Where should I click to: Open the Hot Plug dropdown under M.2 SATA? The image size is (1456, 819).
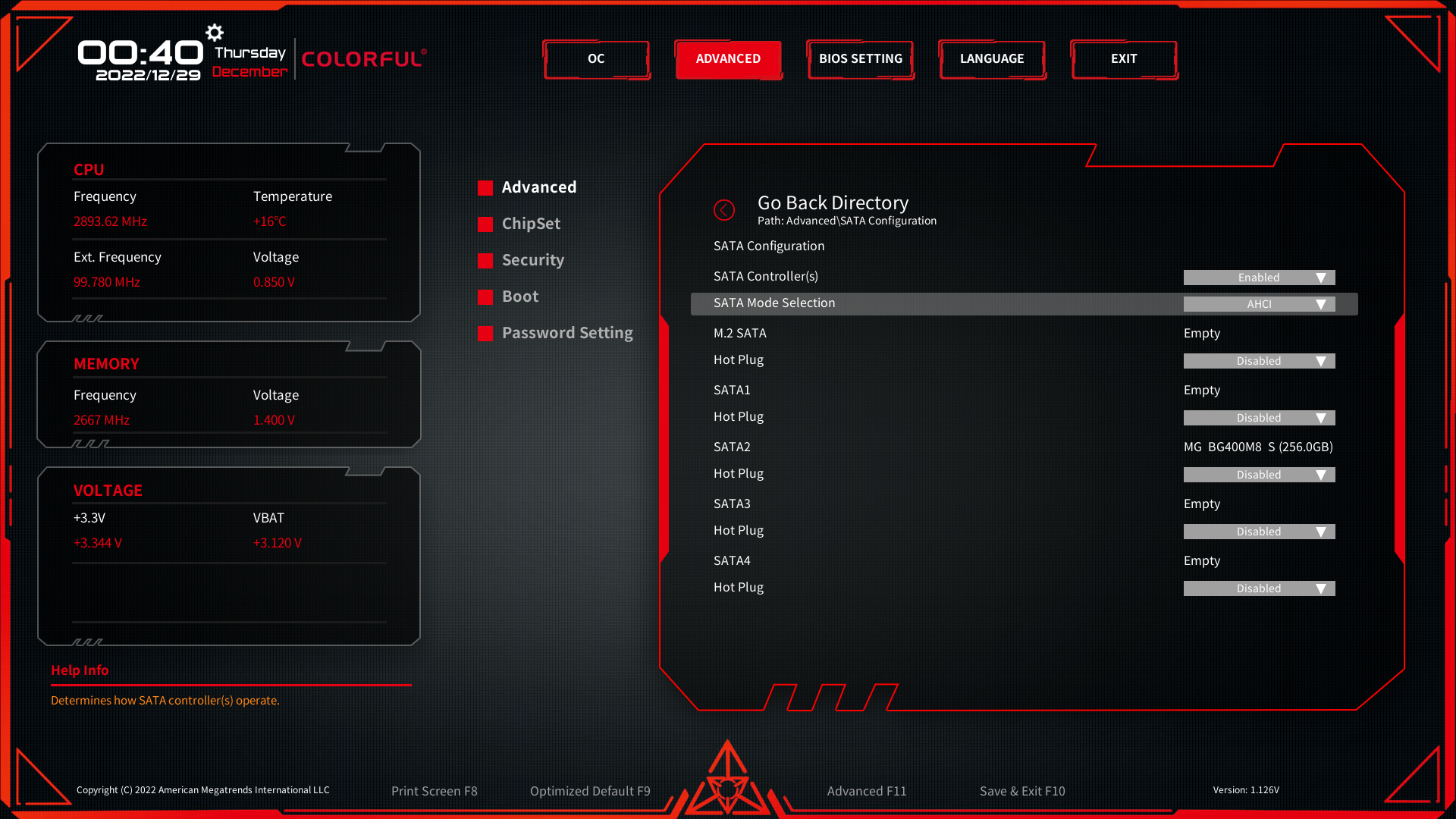1259,361
